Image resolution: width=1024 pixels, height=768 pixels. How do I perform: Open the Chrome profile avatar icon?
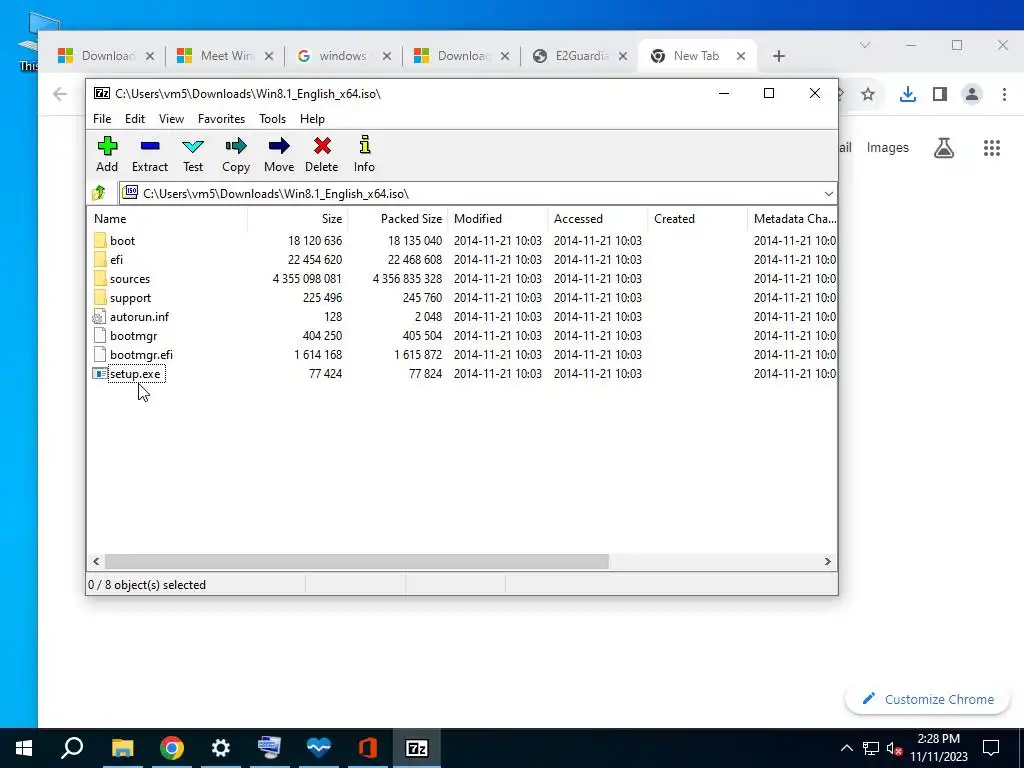[x=972, y=94]
